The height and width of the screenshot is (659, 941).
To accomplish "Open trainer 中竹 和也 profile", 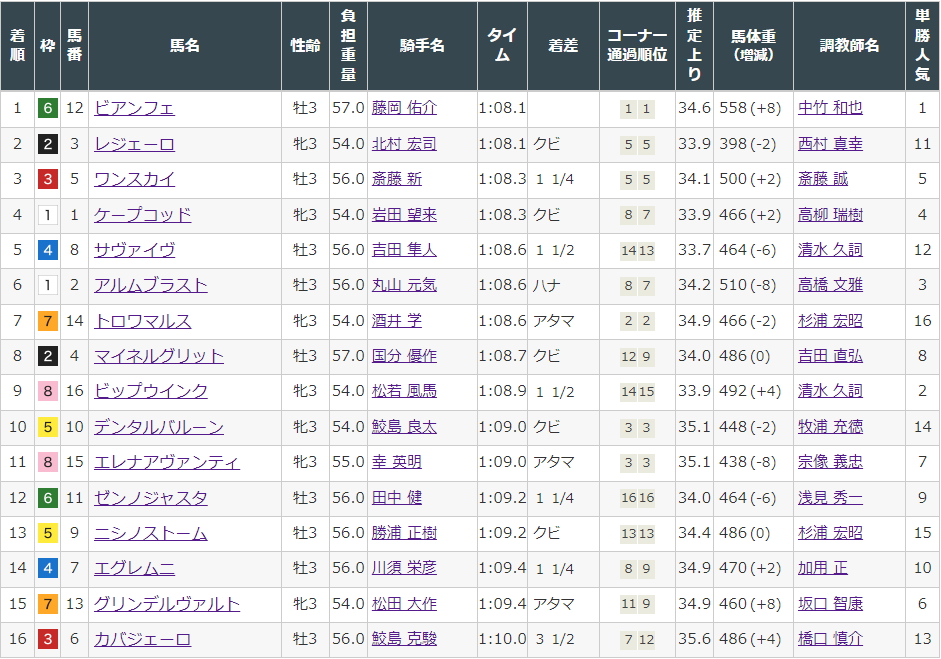I will point(830,108).
